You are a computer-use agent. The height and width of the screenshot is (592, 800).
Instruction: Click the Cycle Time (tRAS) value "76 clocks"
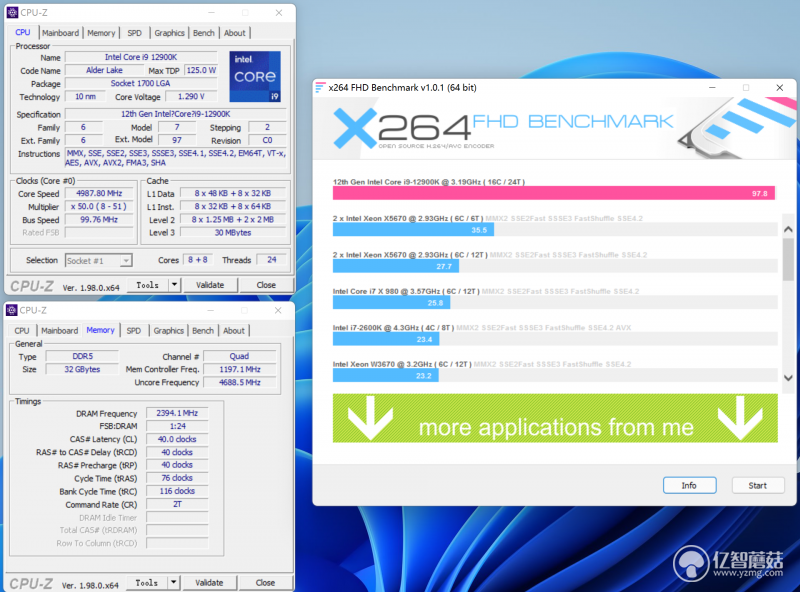[x=177, y=478]
